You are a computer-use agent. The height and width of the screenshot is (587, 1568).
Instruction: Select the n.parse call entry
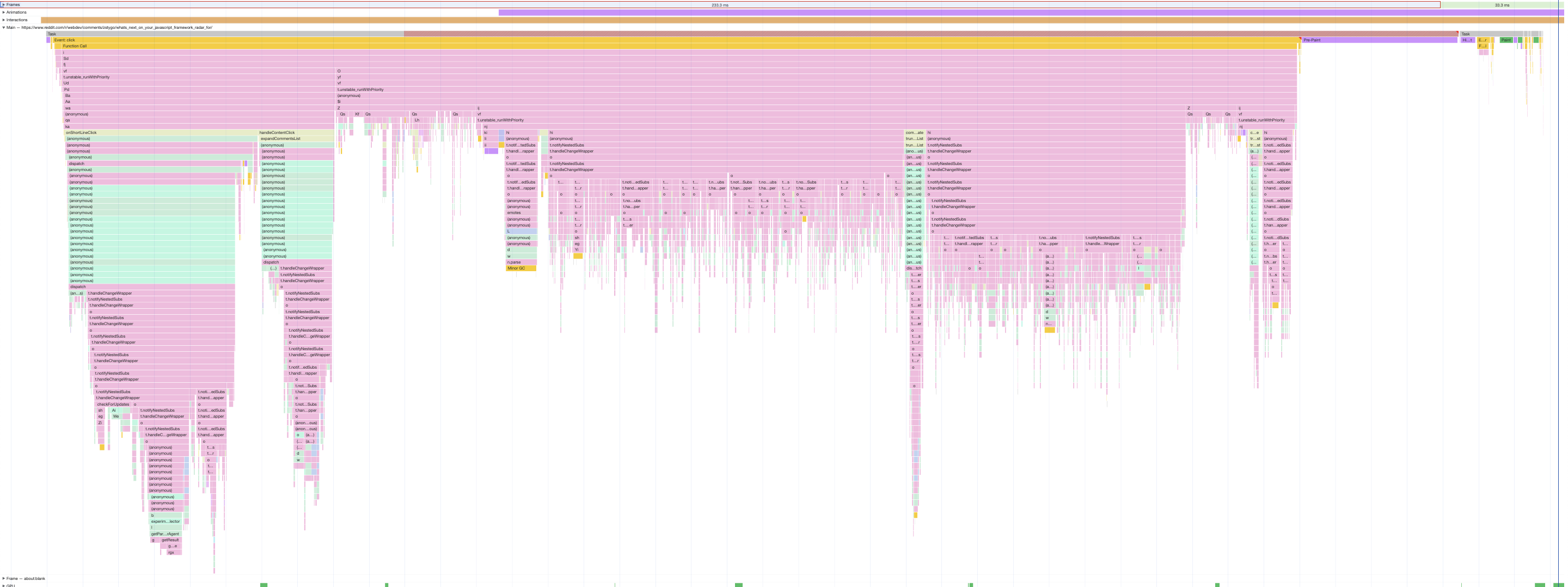[x=520, y=262]
